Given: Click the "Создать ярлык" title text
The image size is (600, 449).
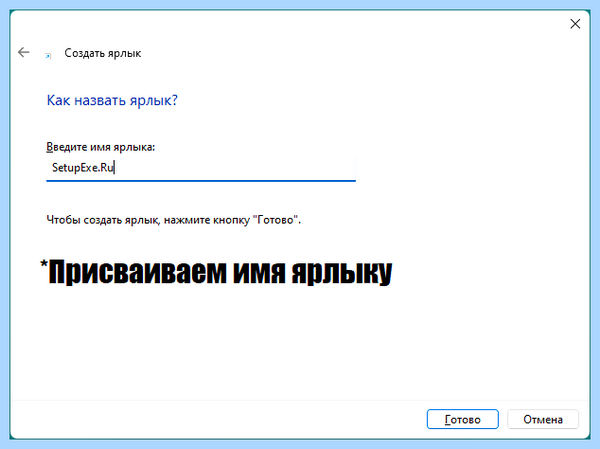Looking at the screenshot, I should (x=103, y=53).
